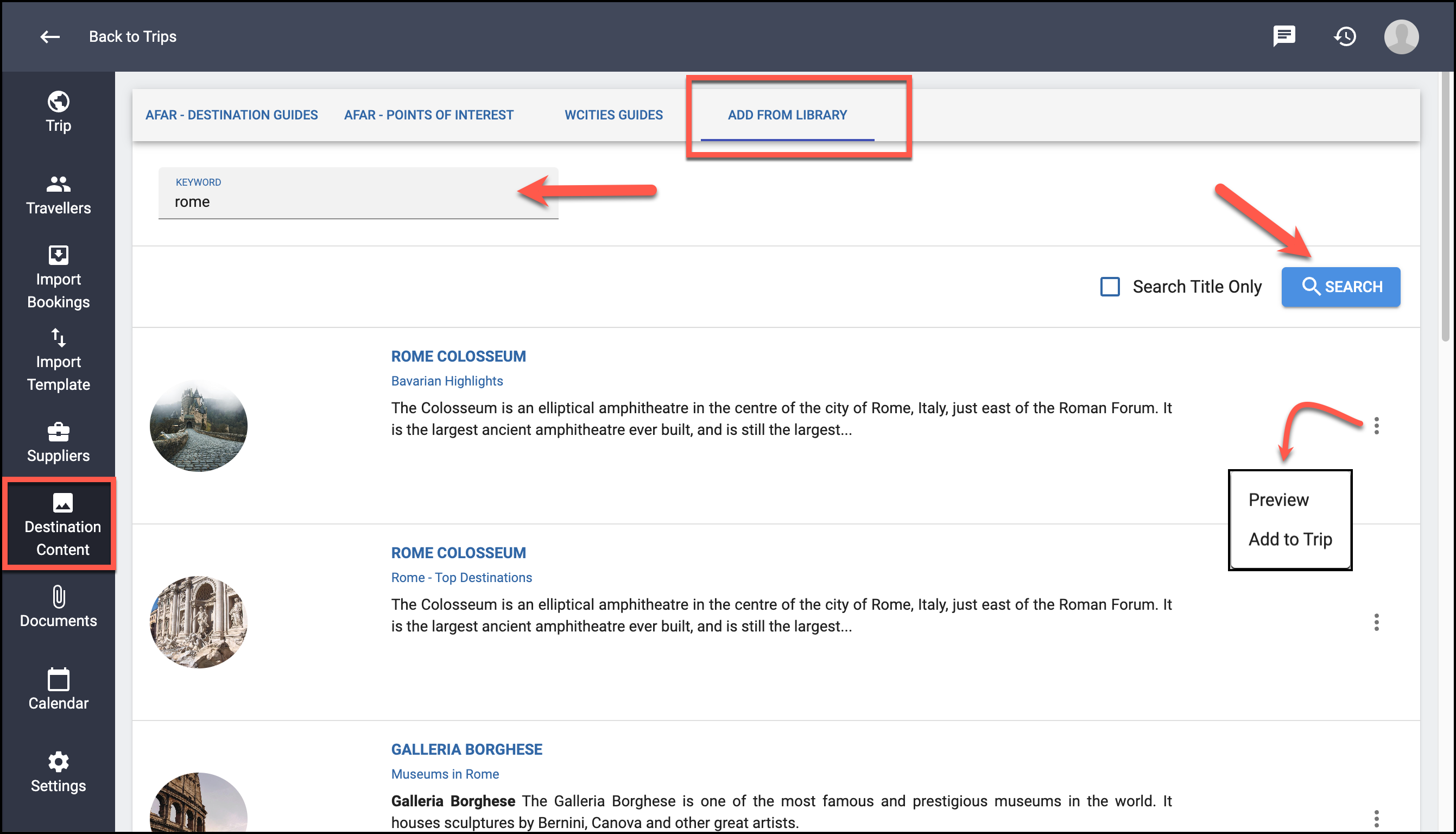Toggle the Search Title Only checkbox
This screenshot has height=834, width=1456.
(1110, 286)
